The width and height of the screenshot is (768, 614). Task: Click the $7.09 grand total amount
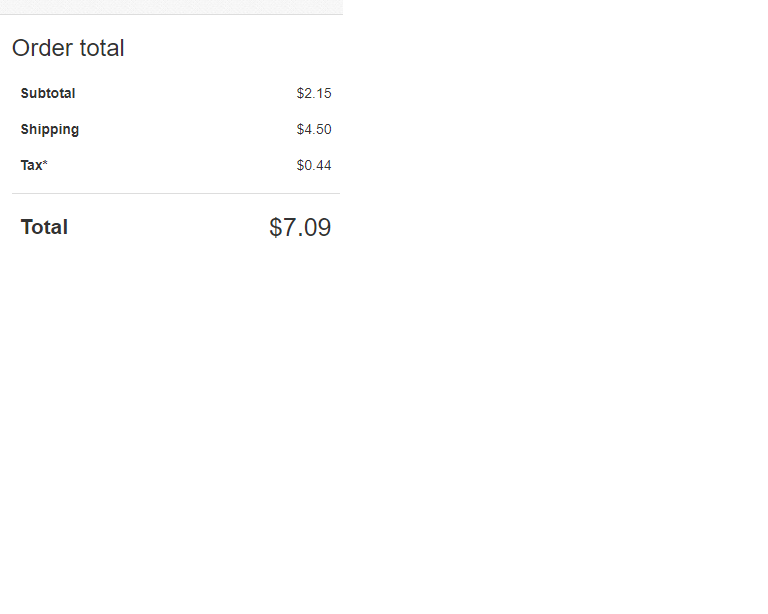tap(300, 228)
